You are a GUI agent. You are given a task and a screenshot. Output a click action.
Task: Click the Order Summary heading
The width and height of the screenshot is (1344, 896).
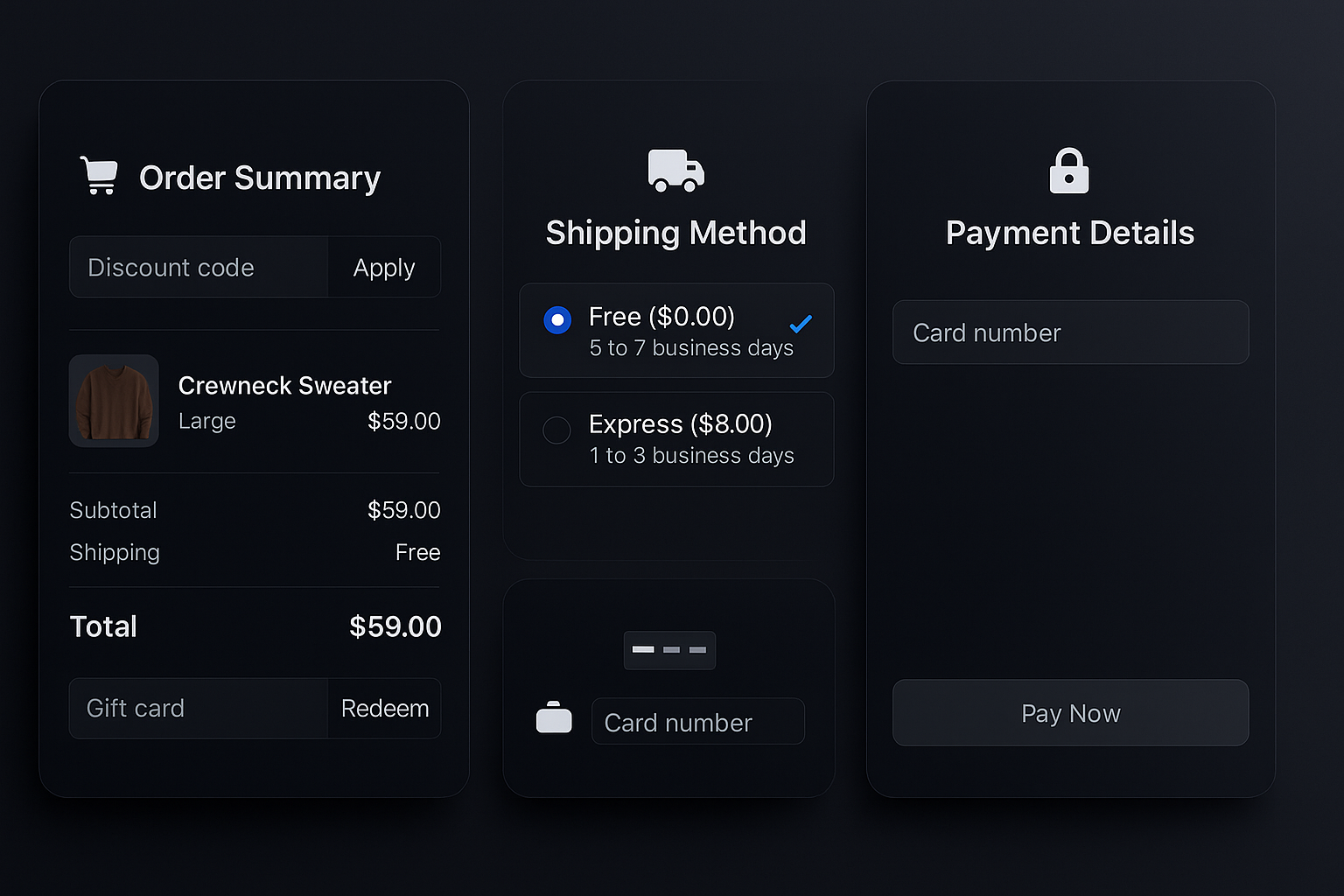[x=260, y=178]
